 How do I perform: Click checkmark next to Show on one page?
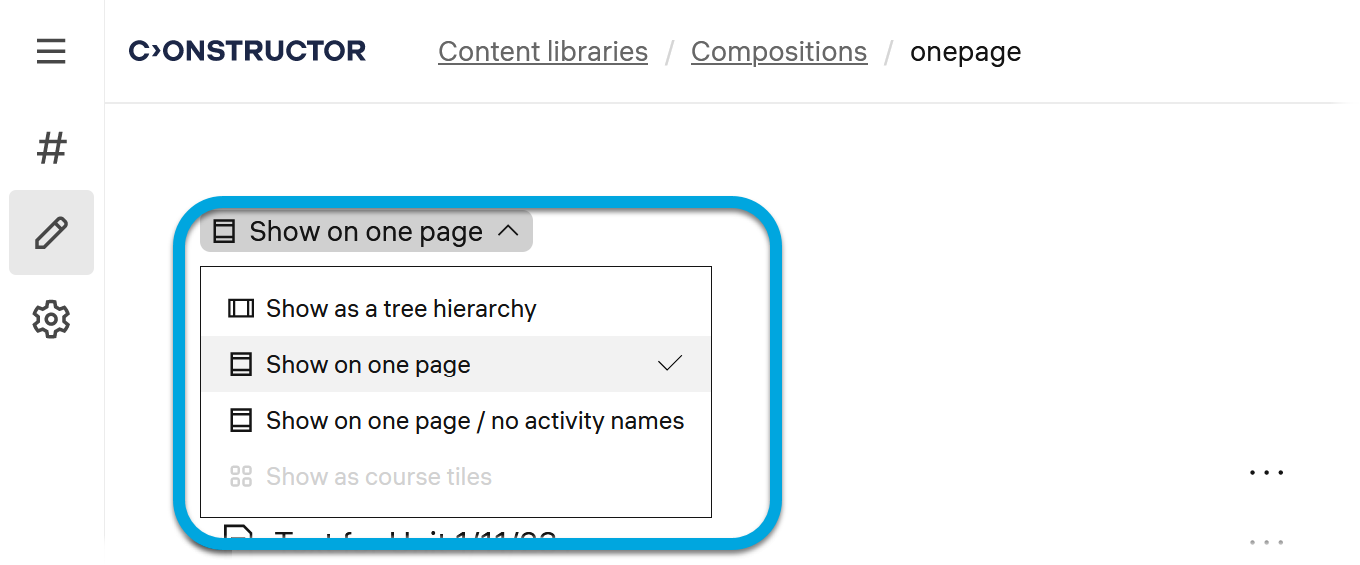[670, 364]
